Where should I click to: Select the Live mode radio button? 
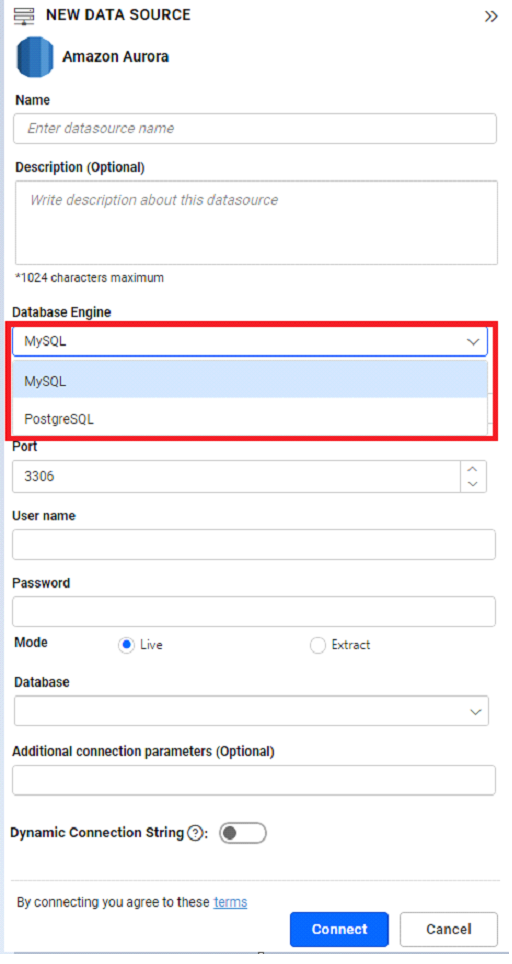pyautogui.click(x=126, y=645)
